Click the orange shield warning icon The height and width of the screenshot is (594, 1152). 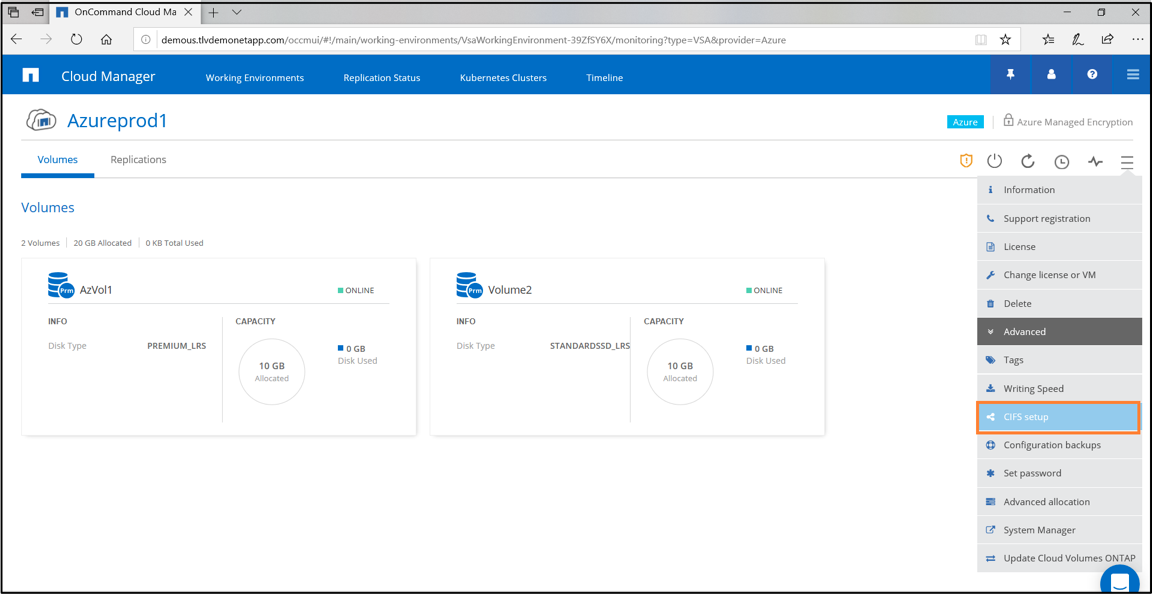[966, 161]
